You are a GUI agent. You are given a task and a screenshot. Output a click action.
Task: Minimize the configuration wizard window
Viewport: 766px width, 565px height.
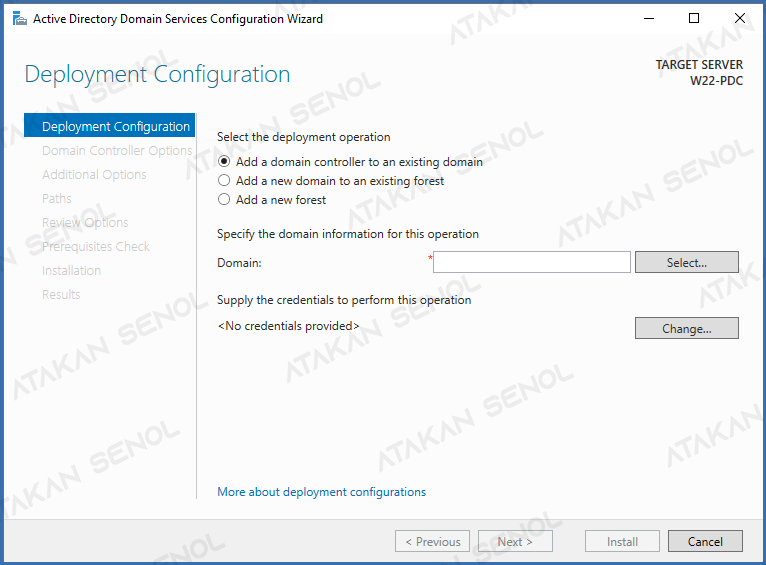(649, 19)
